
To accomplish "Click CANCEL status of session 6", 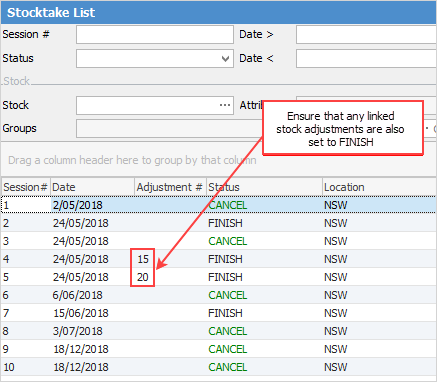I will [228, 295].
